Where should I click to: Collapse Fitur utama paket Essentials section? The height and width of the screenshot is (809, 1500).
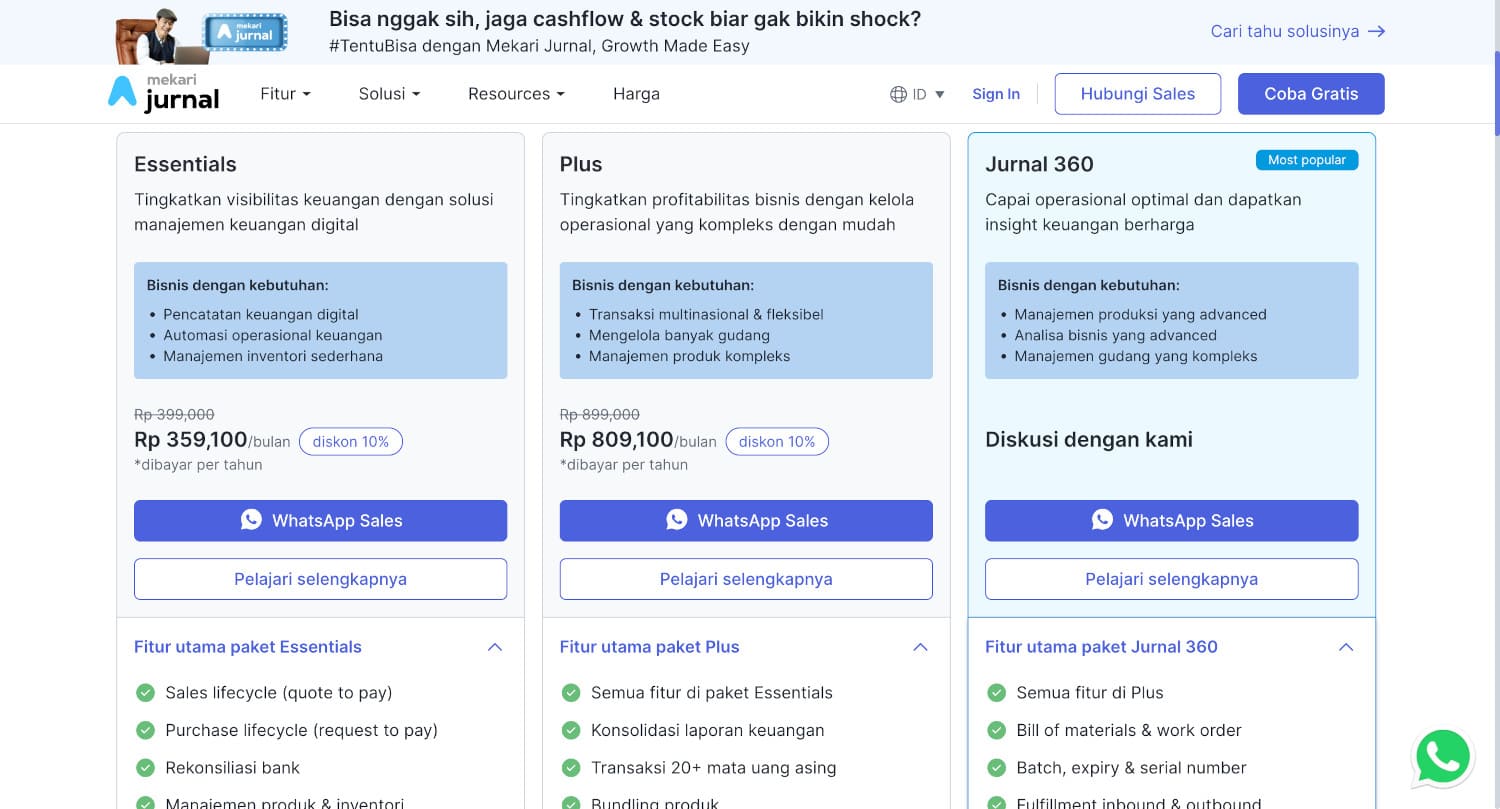[495, 647]
